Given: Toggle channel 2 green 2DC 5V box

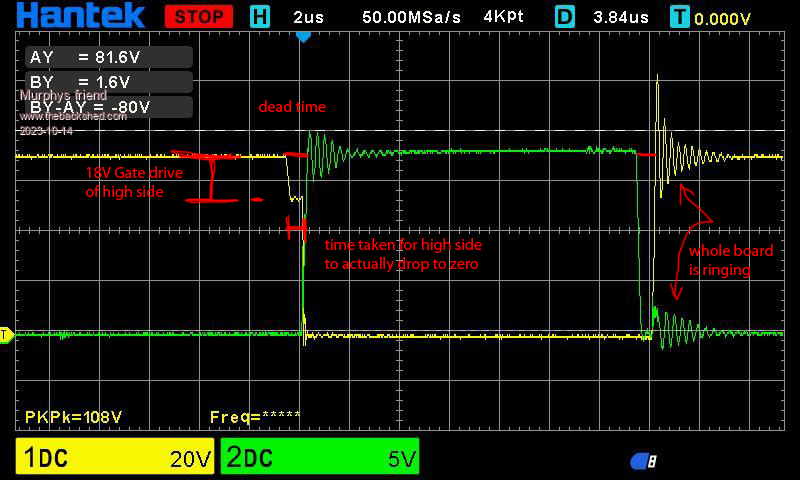Looking at the screenshot, I should click(x=319, y=457).
